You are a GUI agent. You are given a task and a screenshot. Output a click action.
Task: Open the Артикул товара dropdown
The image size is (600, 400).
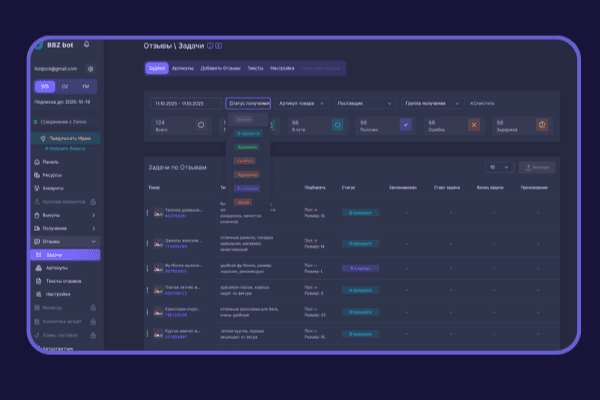pos(301,103)
